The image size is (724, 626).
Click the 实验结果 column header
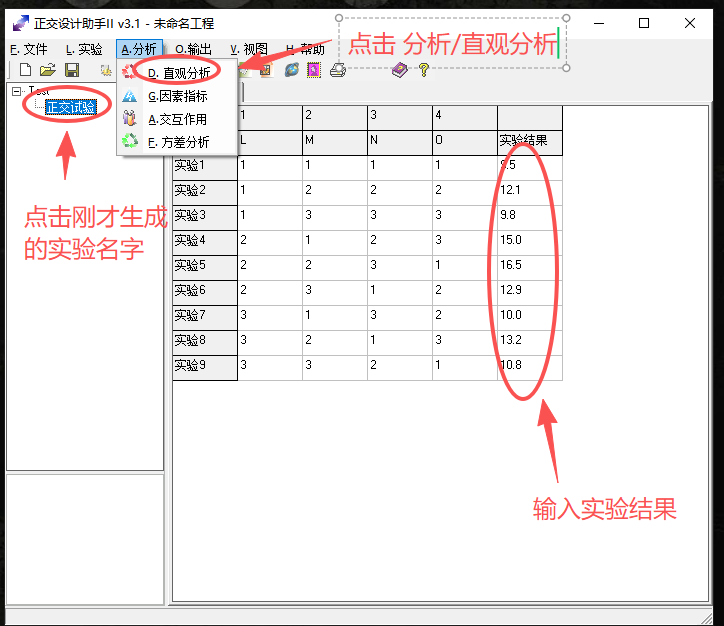point(529,142)
